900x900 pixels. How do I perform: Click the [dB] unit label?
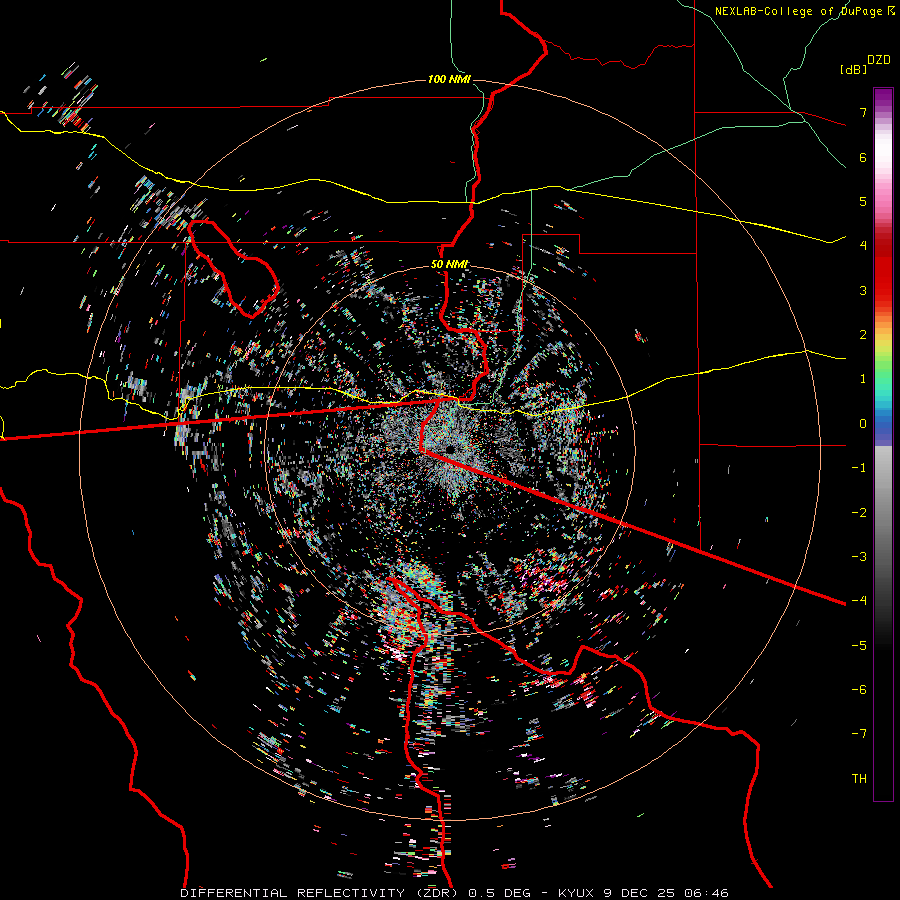pyautogui.click(x=853, y=69)
